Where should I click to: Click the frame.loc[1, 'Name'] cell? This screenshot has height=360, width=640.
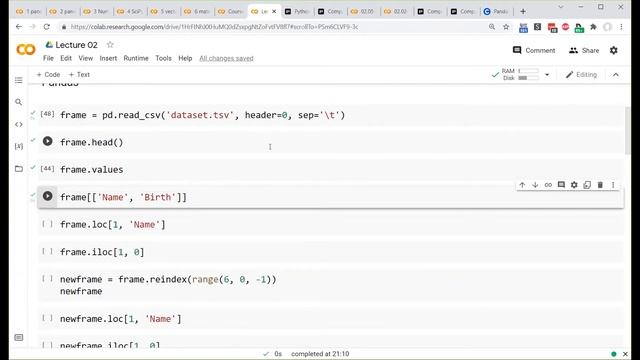[331, 224]
